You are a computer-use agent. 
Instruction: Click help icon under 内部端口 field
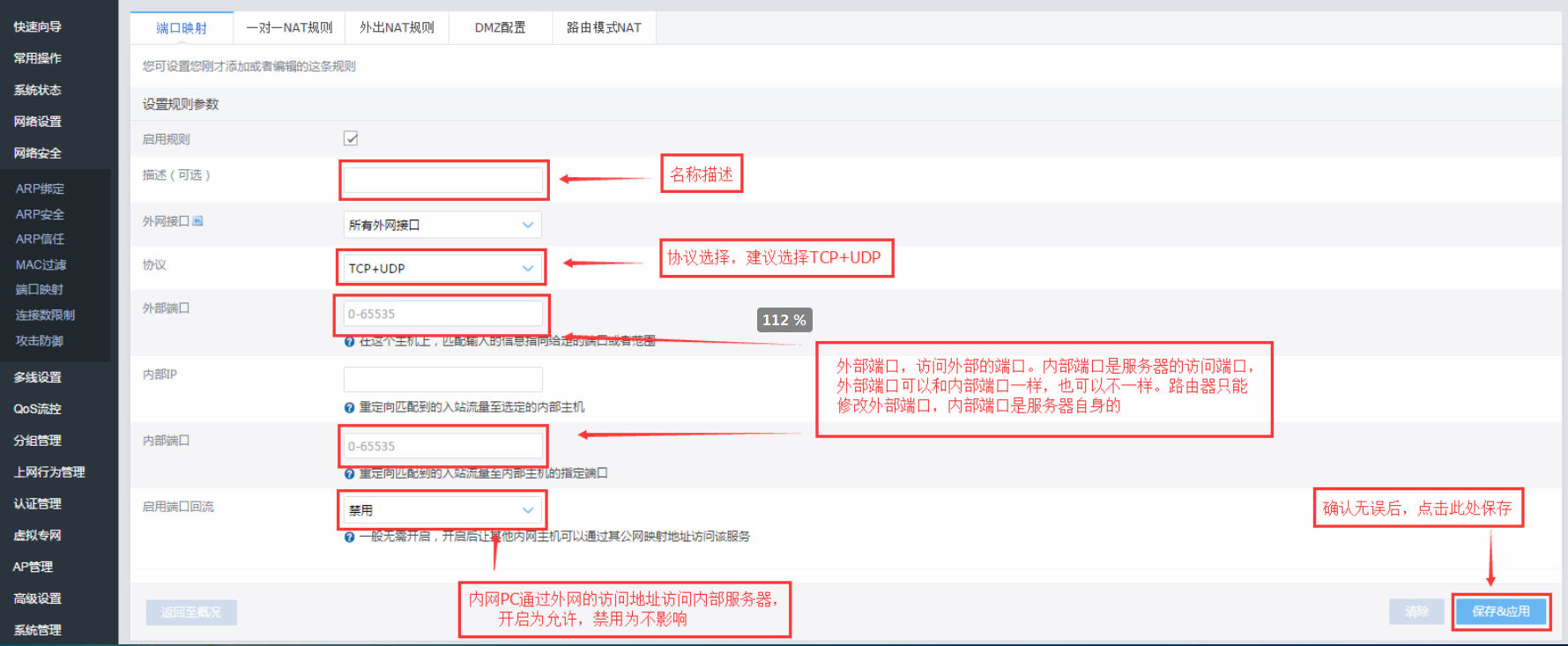(349, 474)
